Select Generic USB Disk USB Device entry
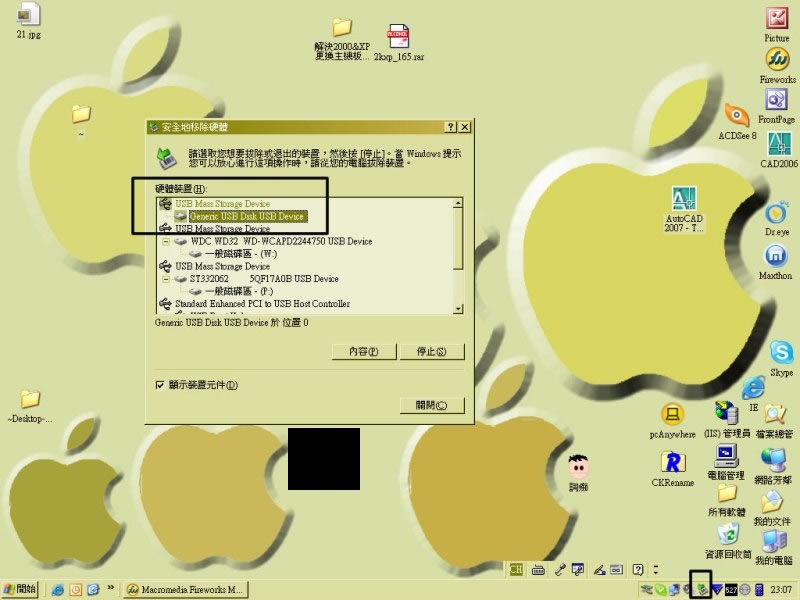Image resolution: width=800 pixels, height=600 pixels. tap(247, 216)
